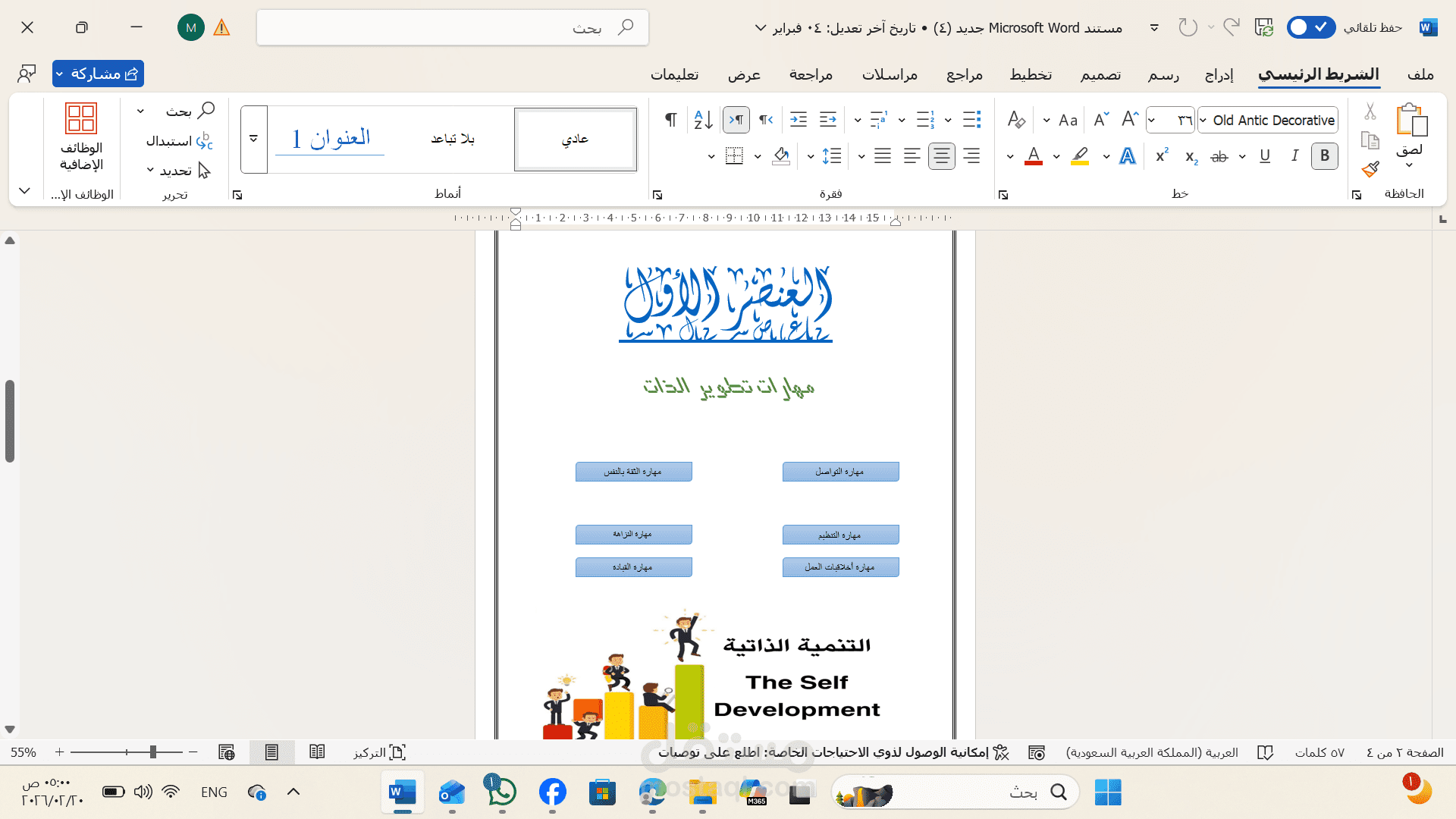The height and width of the screenshot is (819, 1456).
Task: Open the Sort tool in the paragraph group
Action: (701, 119)
